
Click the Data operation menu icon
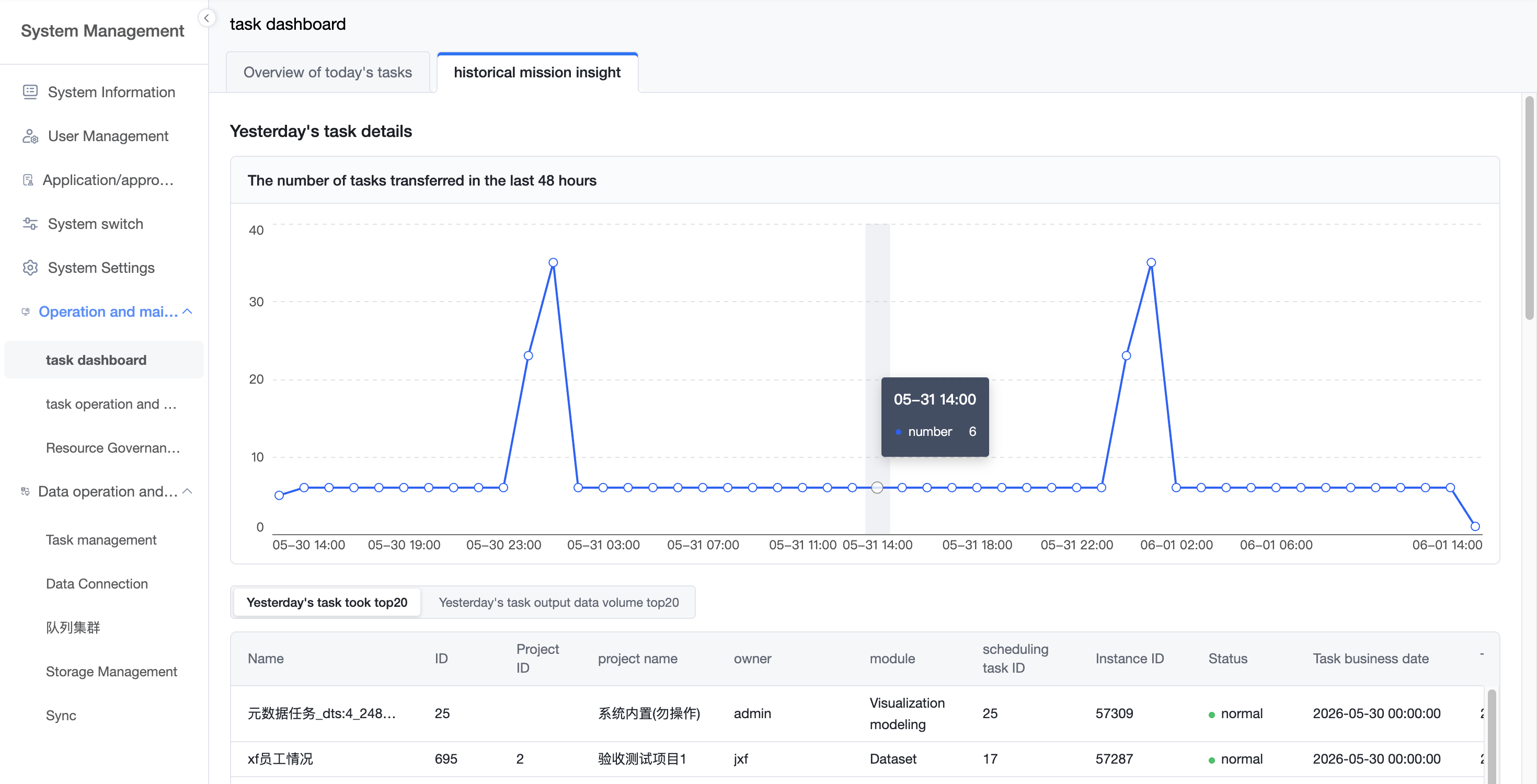click(x=26, y=491)
